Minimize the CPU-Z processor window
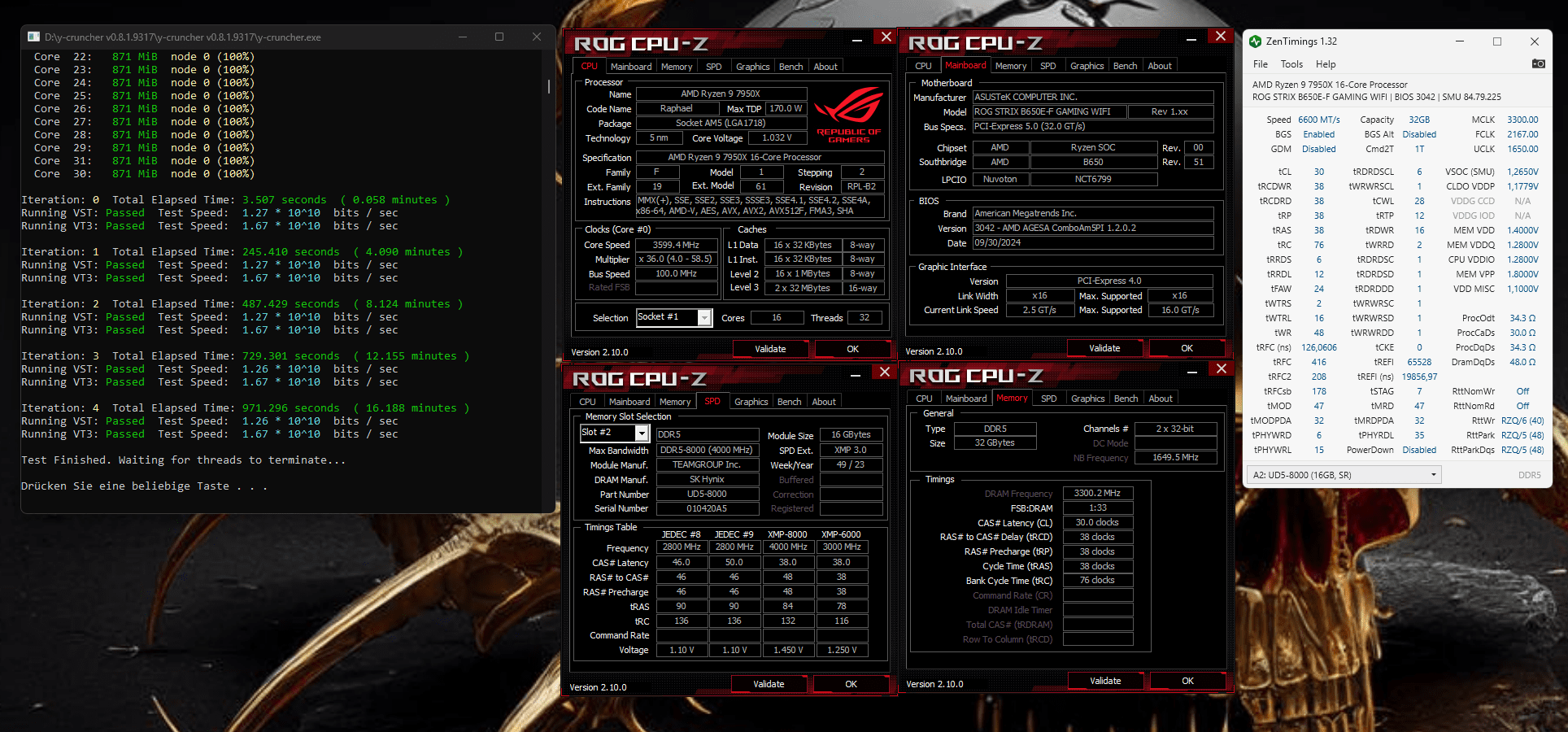 tap(857, 39)
